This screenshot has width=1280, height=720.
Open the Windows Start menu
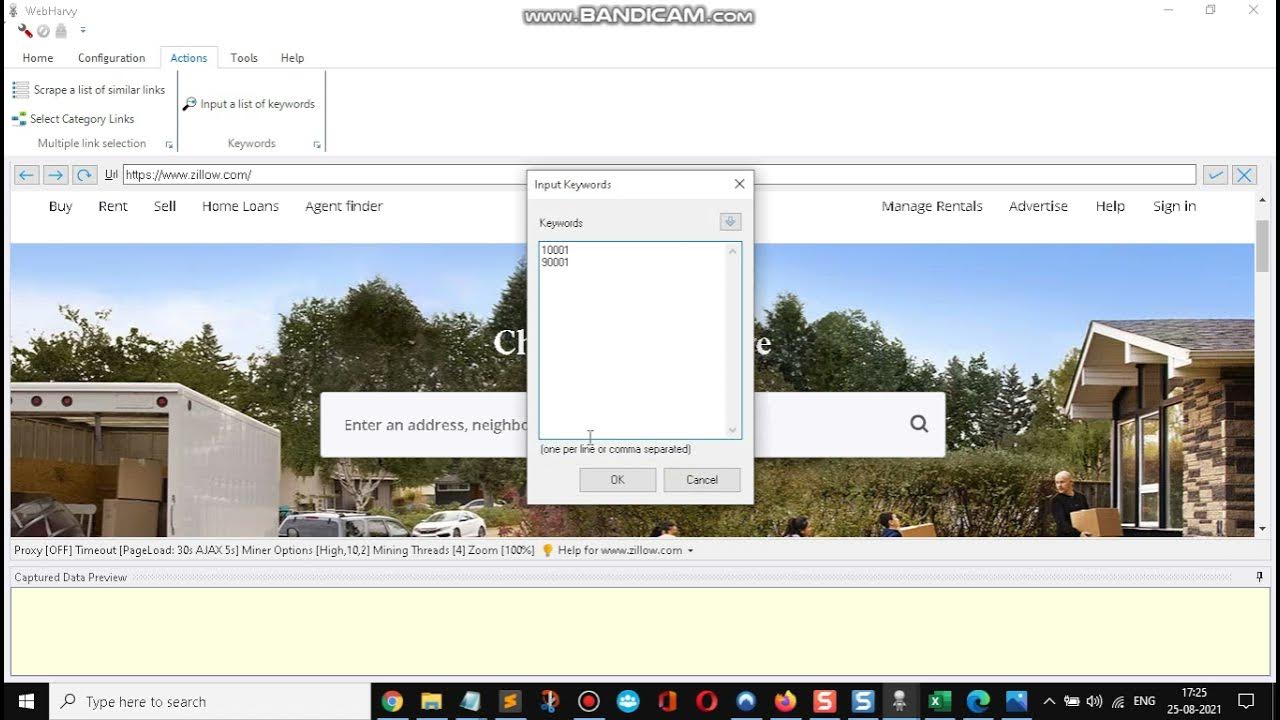click(x=26, y=701)
